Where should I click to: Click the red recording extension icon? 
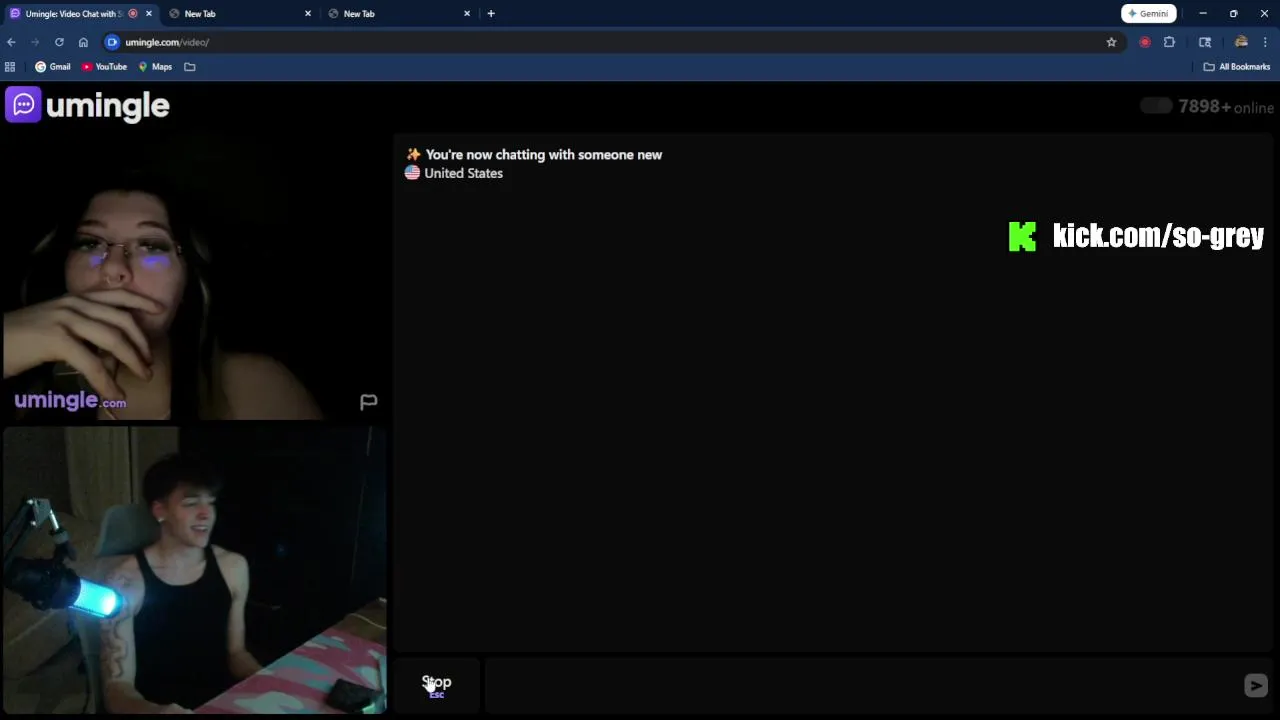[1145, 42]
